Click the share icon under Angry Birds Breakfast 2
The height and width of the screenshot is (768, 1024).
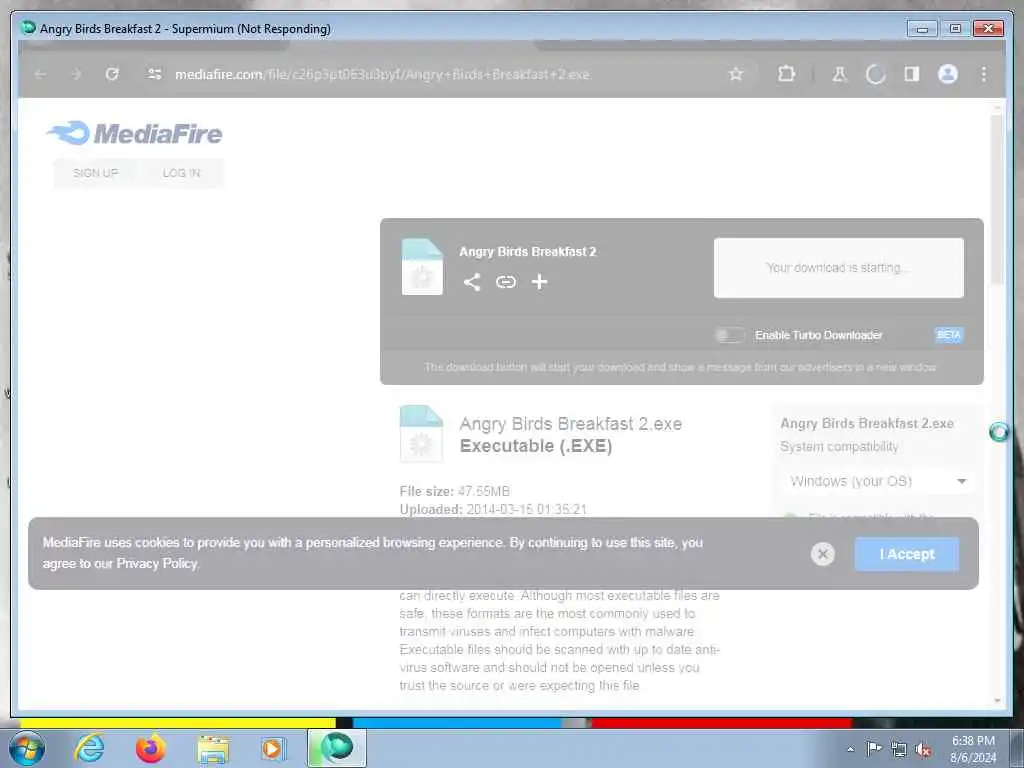[x=472, y=282]
